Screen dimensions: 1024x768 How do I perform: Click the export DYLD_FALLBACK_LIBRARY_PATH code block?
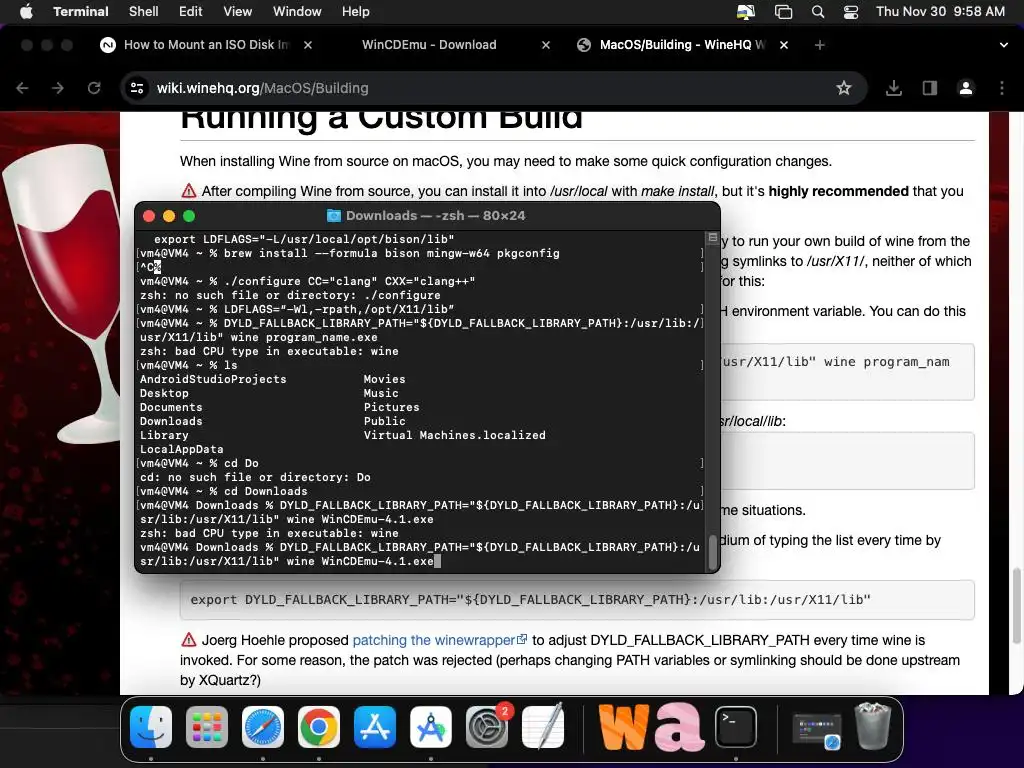pyautogui.click(x=577, y=600)
